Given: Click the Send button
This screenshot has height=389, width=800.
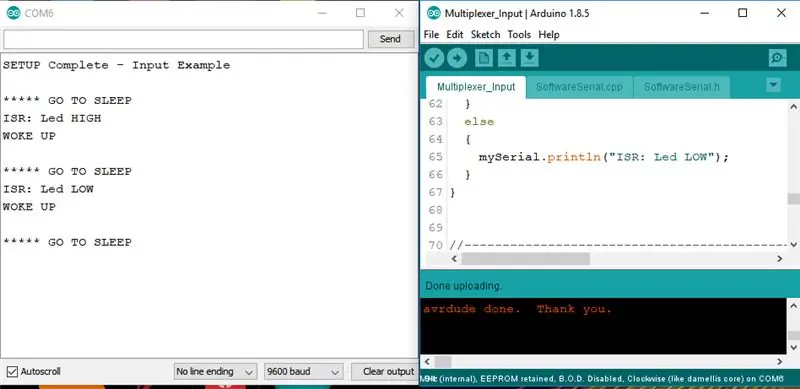Looking at the screenshot, I should [390, 39].
